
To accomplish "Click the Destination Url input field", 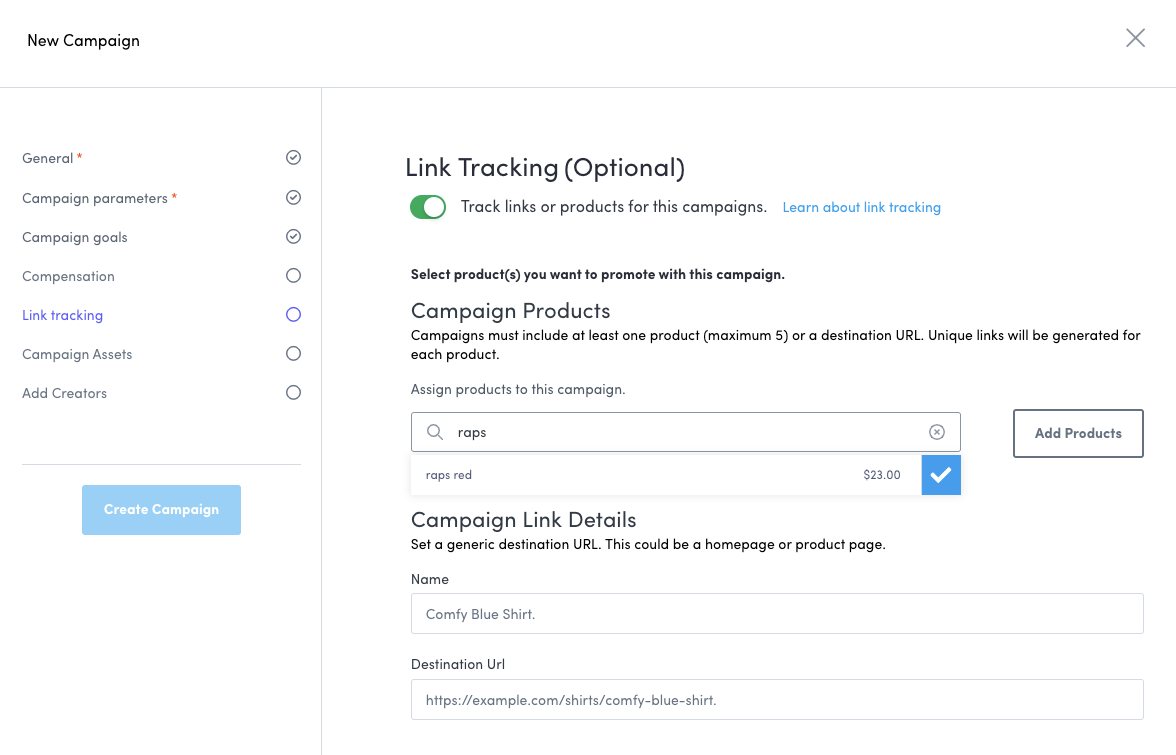I will click(x=777, y=699).
